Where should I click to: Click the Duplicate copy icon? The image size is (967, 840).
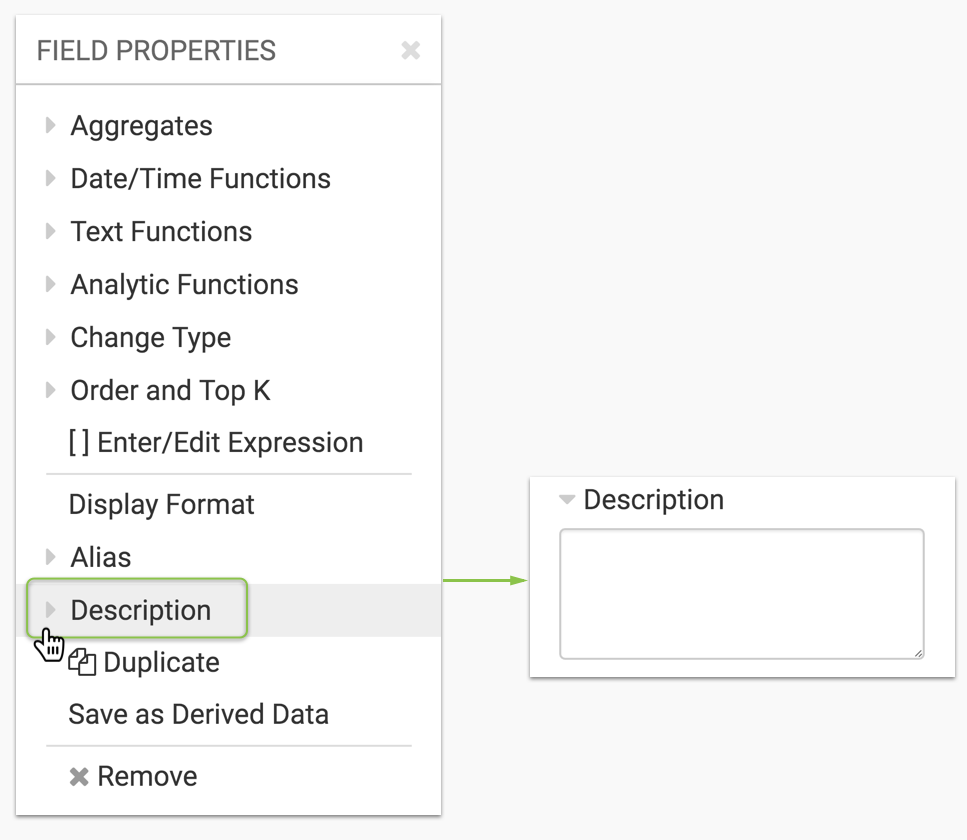(x=83, y=663)
